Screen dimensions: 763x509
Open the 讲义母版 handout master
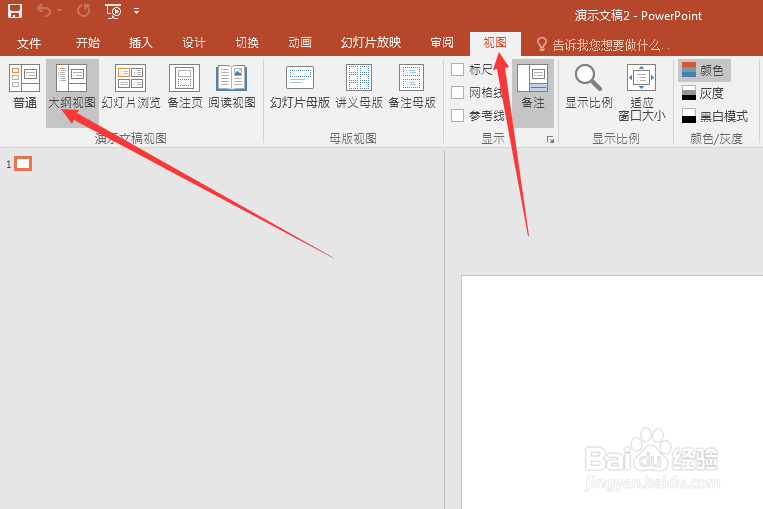coord(359,86)
